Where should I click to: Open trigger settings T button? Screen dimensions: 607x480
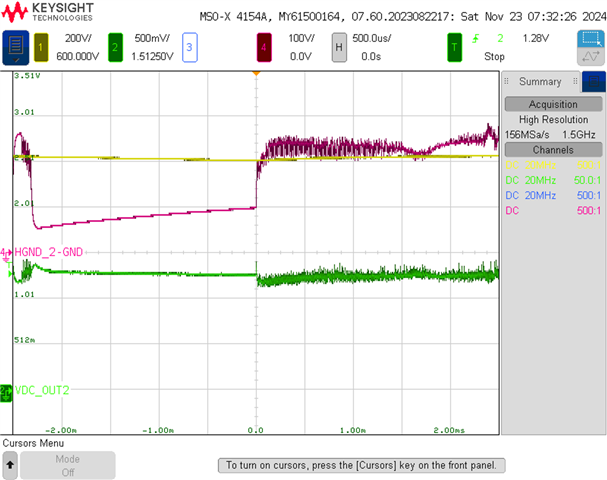[454, 48]
